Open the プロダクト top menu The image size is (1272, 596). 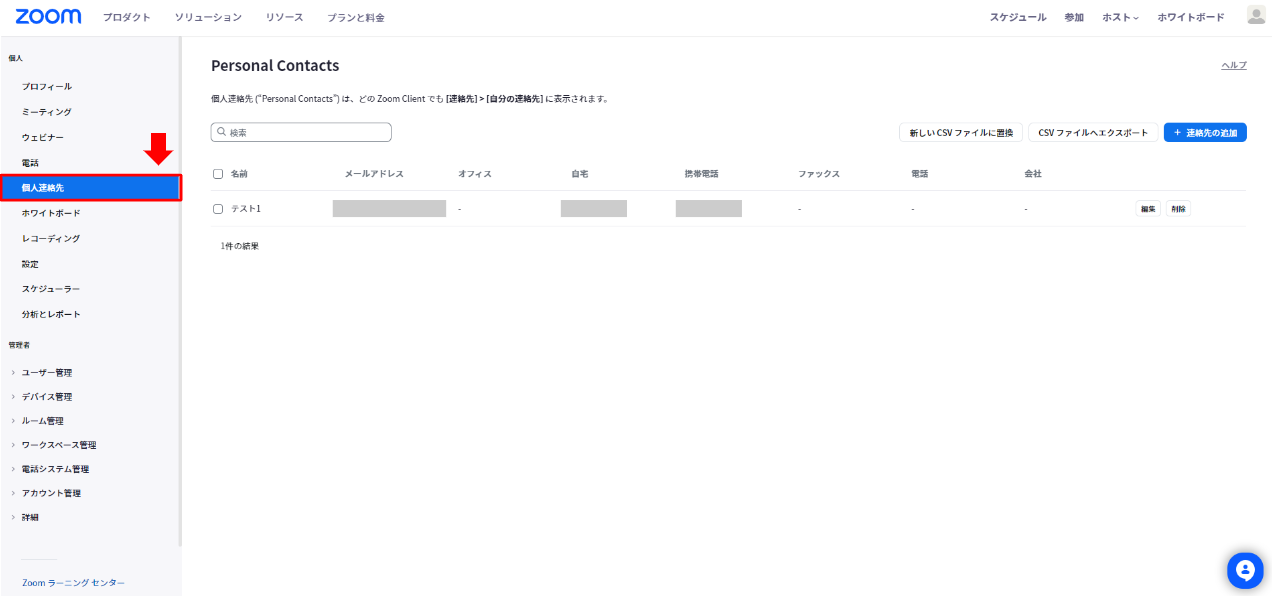click(x=126, y=17)
